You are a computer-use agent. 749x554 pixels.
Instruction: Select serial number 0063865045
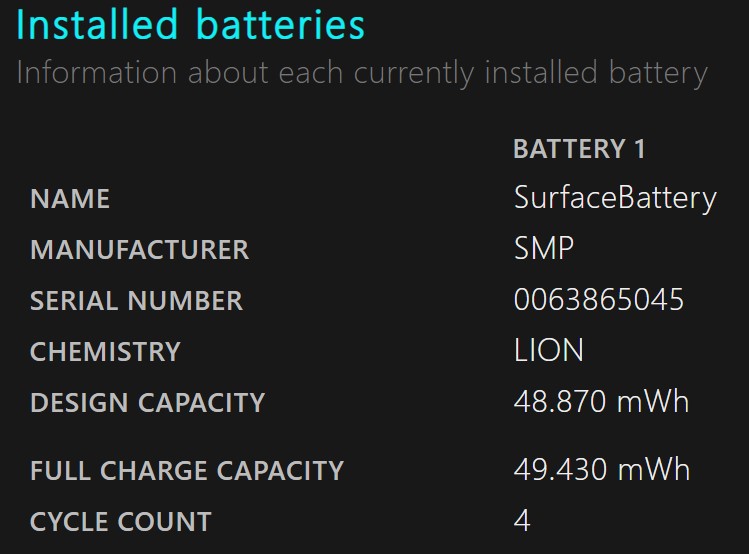tap(599, 299)
